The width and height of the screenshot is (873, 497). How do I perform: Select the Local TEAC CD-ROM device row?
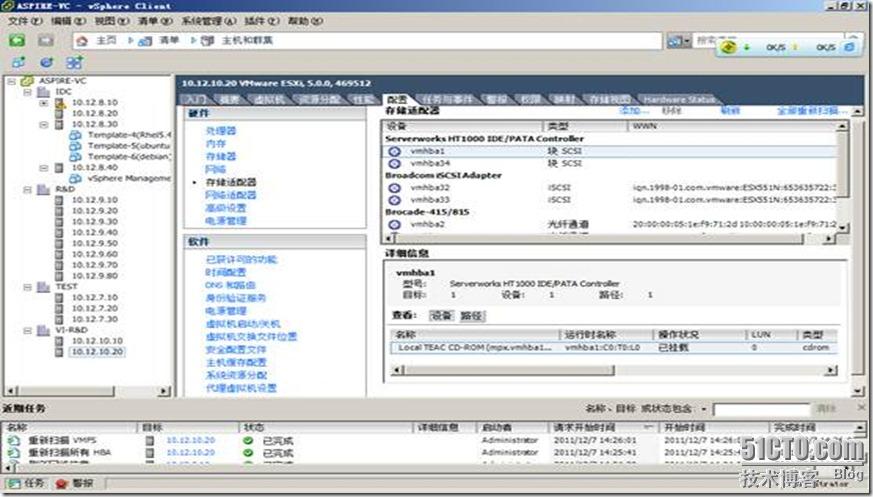pos(614,348)
